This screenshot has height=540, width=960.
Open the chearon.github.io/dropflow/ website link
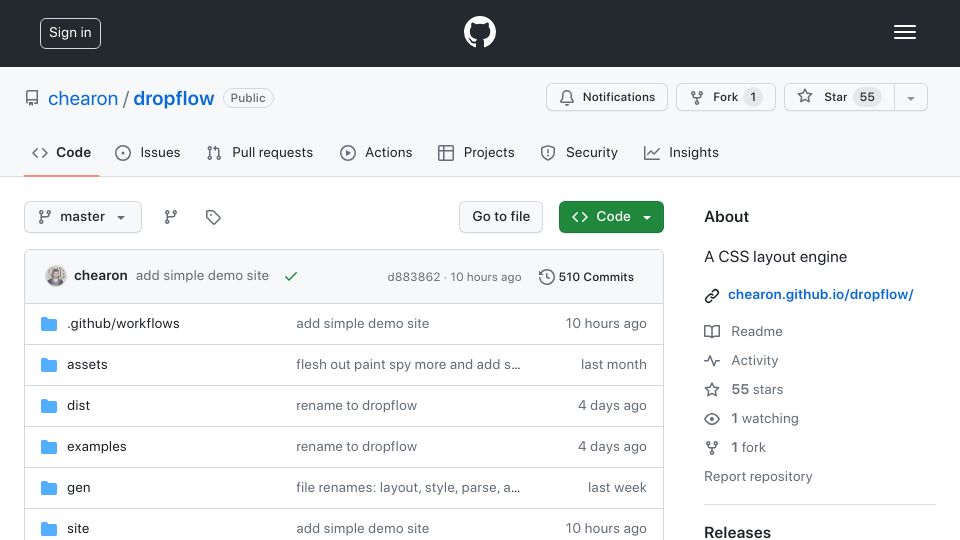[820, 294]
